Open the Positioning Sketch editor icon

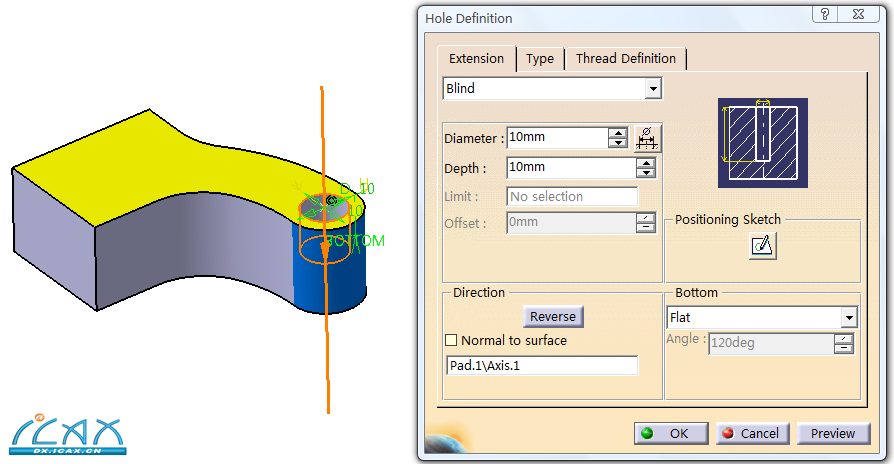click(762, 246)
